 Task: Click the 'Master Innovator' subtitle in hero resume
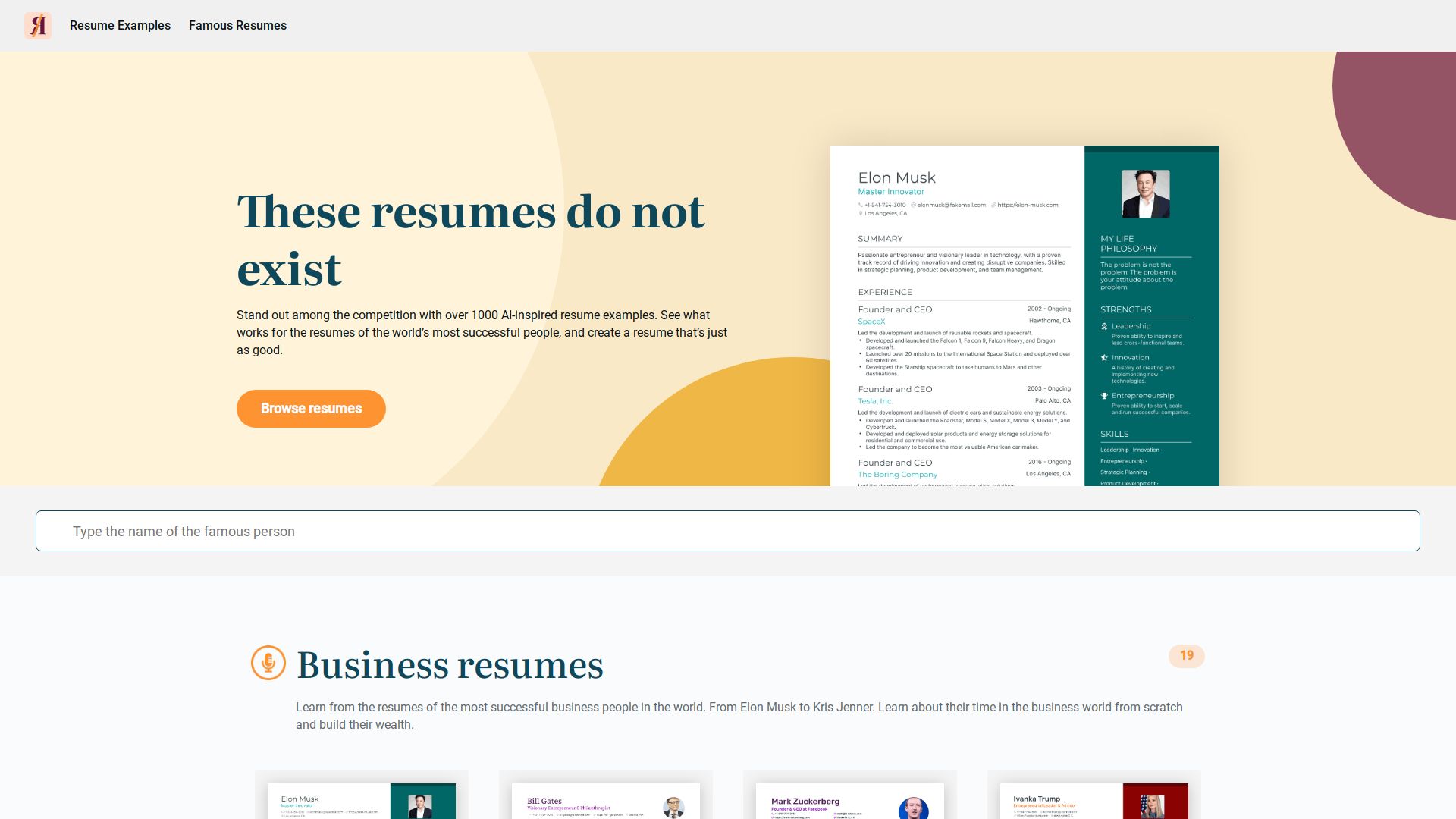(x=891, y=192)
